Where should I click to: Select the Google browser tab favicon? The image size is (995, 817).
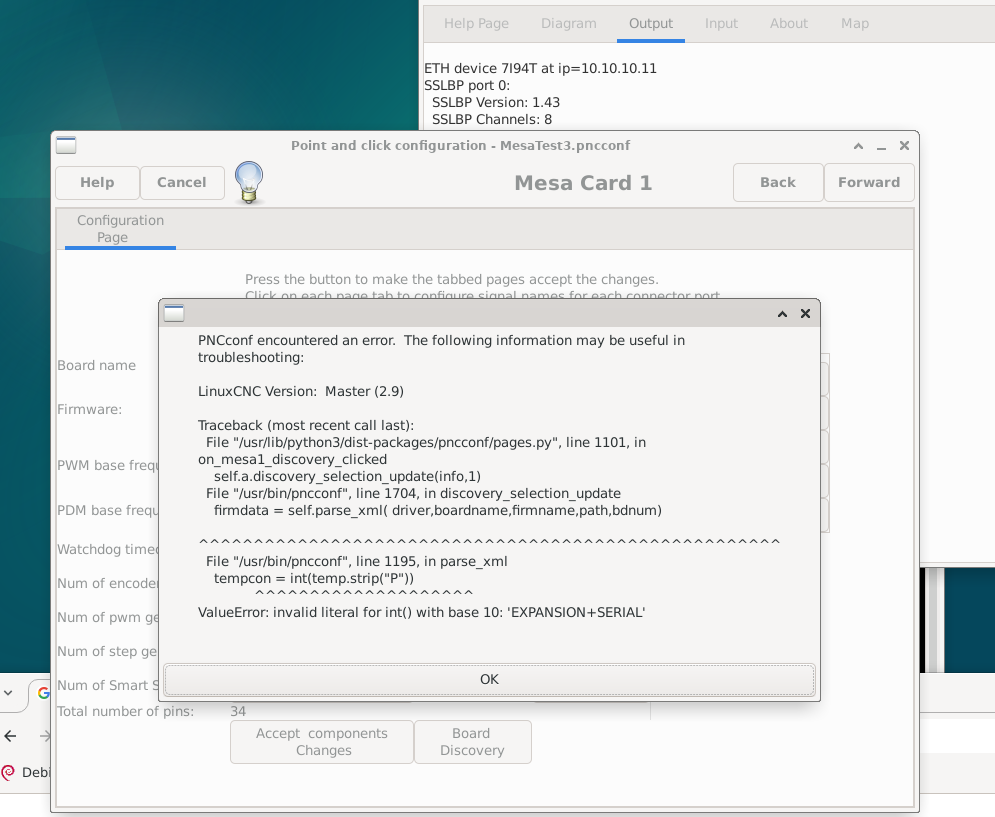(44, 693)
